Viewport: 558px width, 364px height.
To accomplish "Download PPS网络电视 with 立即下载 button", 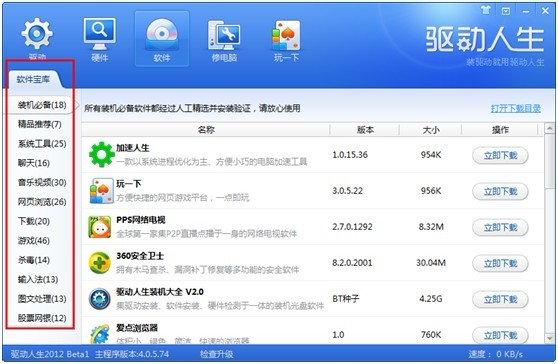I will tap(500, 228).
